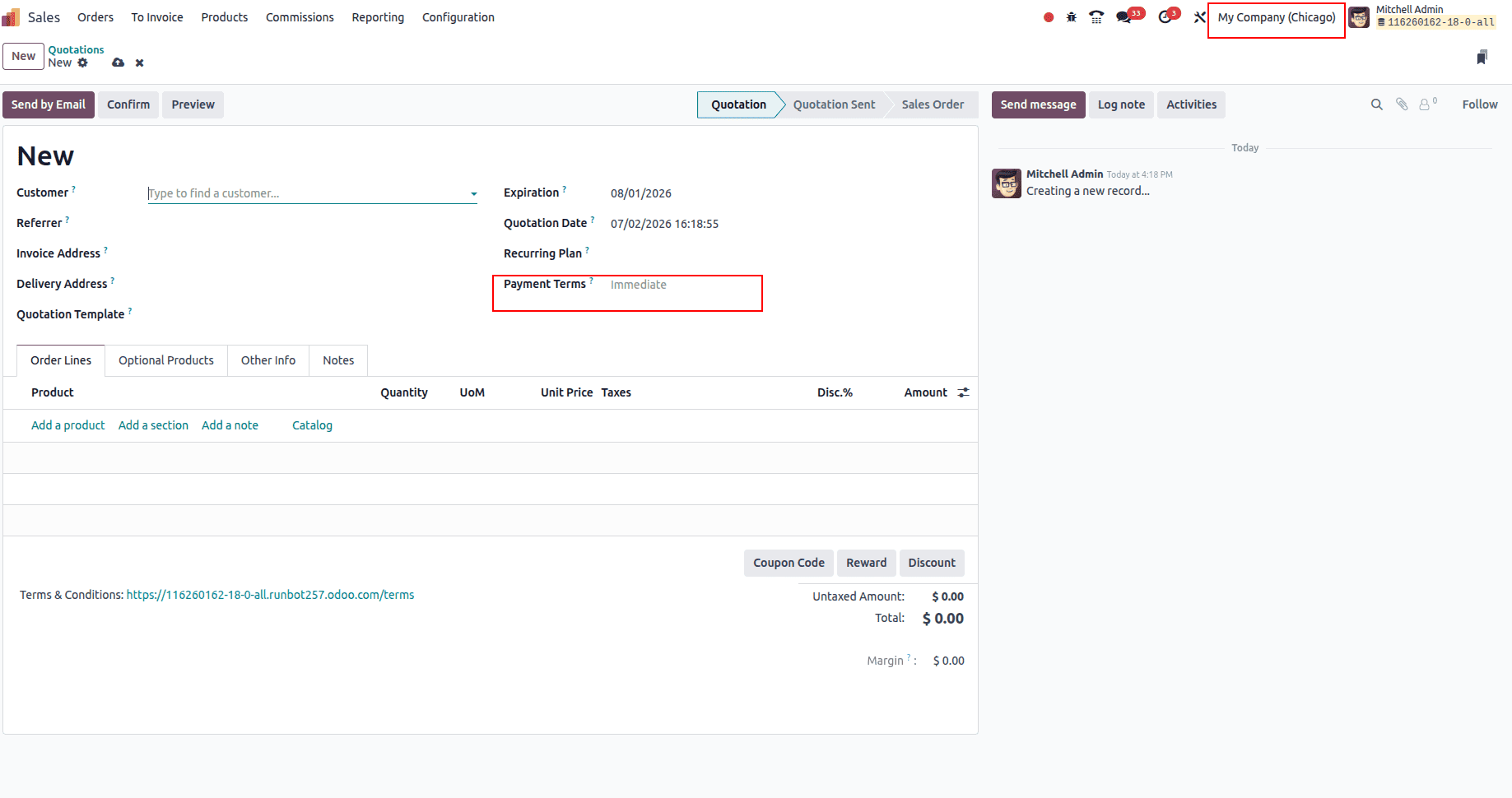Click the Coupon Code button
Screen dimensions: 1512x798
click(x=789, y=563)
